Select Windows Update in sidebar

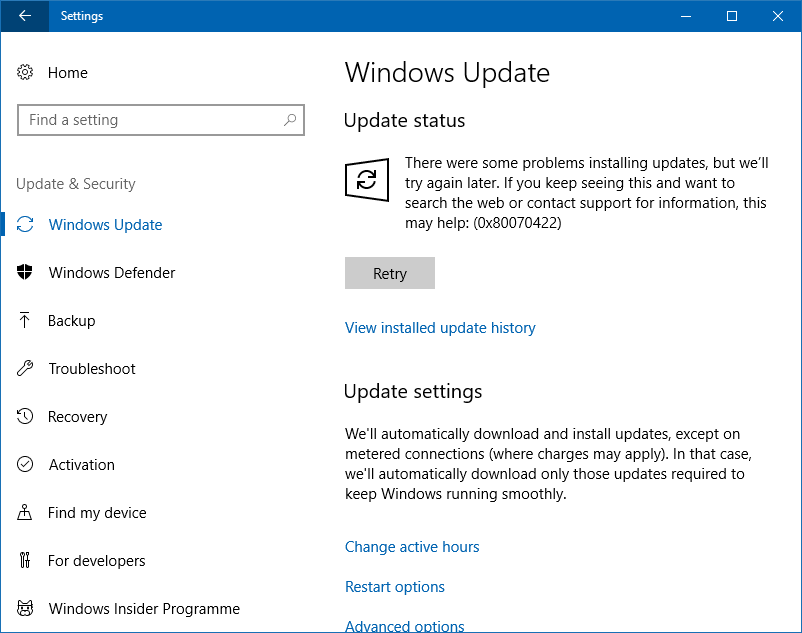pos(105,224)
